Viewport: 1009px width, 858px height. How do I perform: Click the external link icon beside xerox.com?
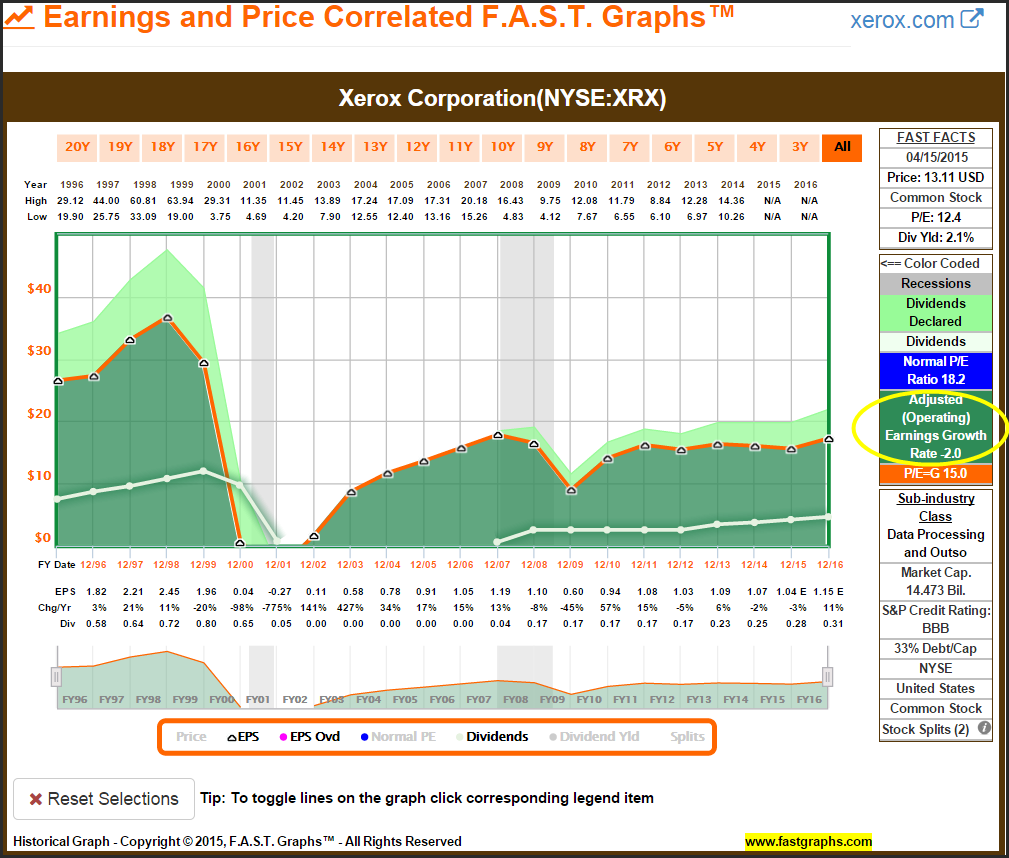971,20
